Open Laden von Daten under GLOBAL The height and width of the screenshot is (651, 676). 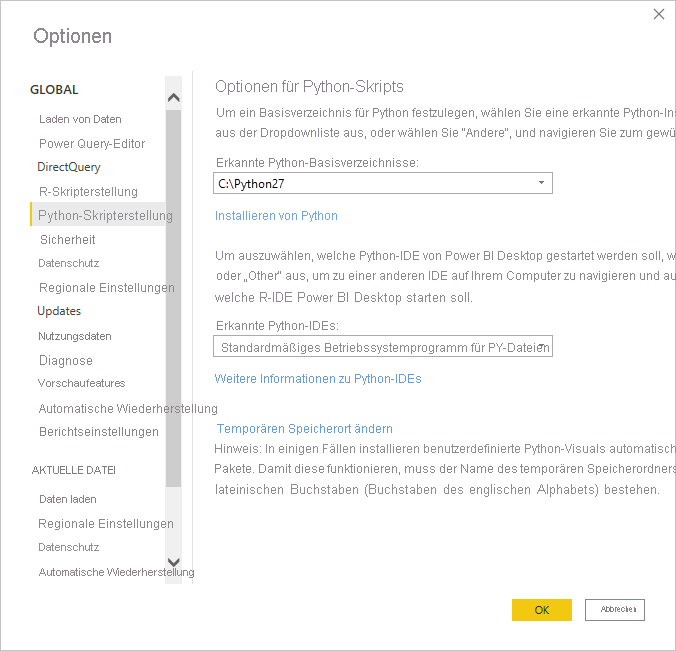tap(80, 119)
